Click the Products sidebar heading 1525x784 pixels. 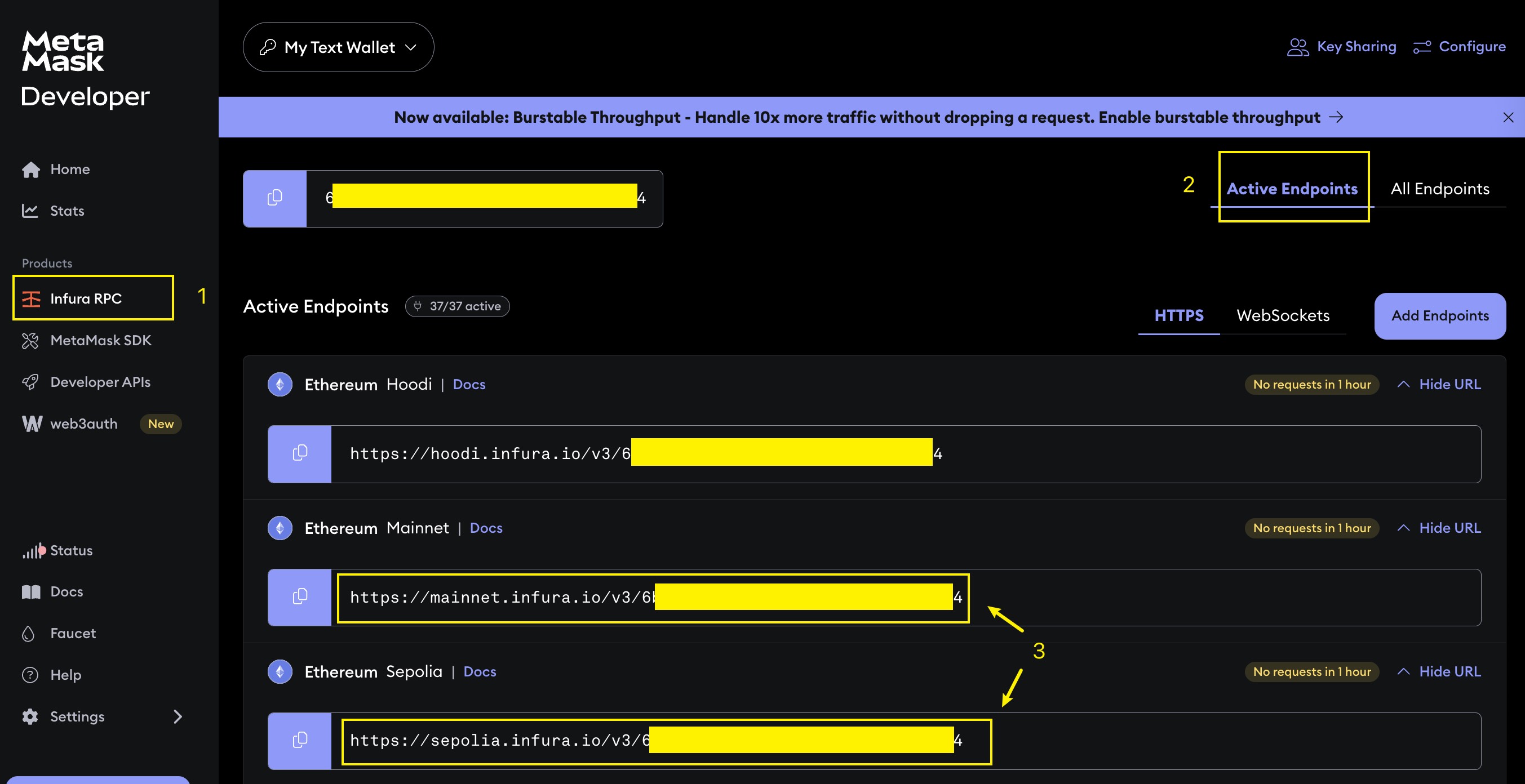coord(47,264)
